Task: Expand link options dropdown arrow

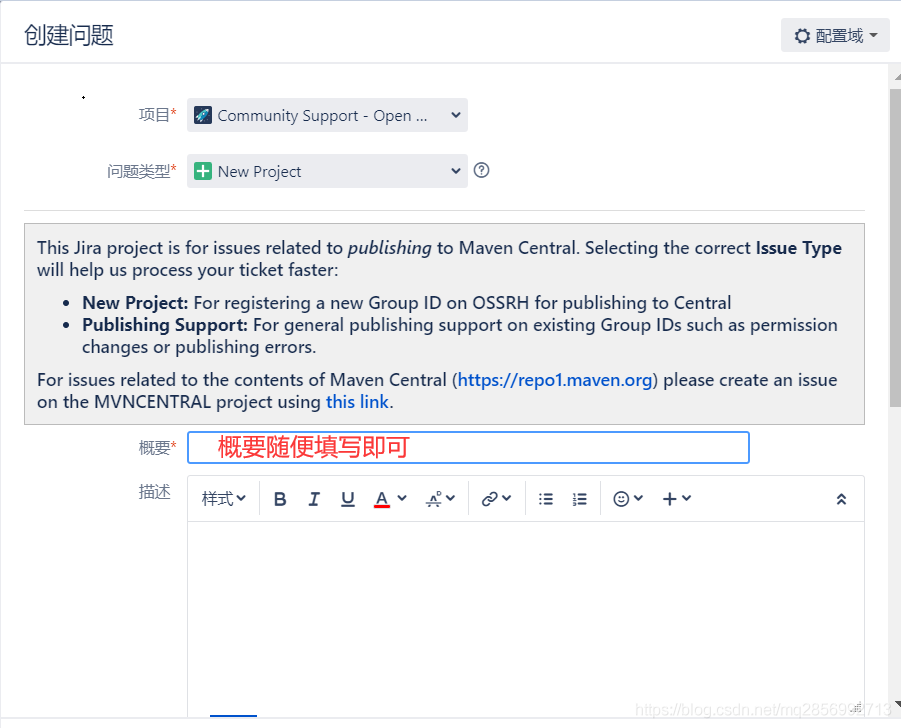Action: pyautogui.click(x=507, y=498)
